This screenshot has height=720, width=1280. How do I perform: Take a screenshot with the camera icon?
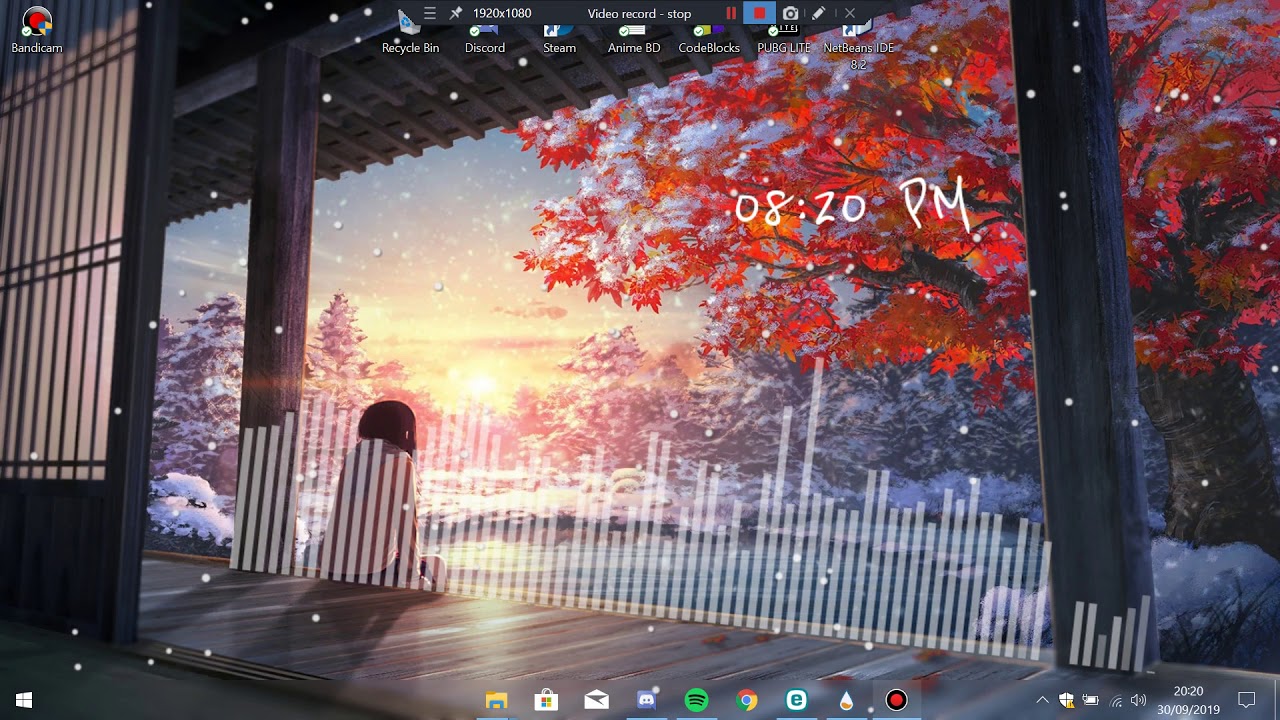[790, 13]
